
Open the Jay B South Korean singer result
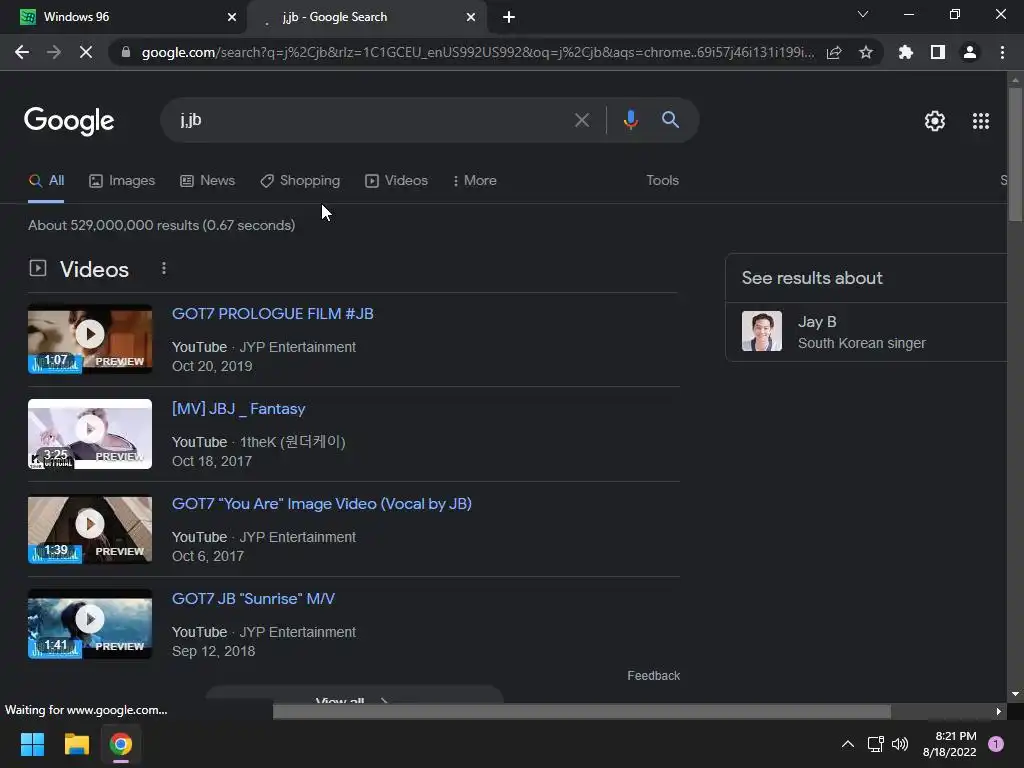click(866, 332)
